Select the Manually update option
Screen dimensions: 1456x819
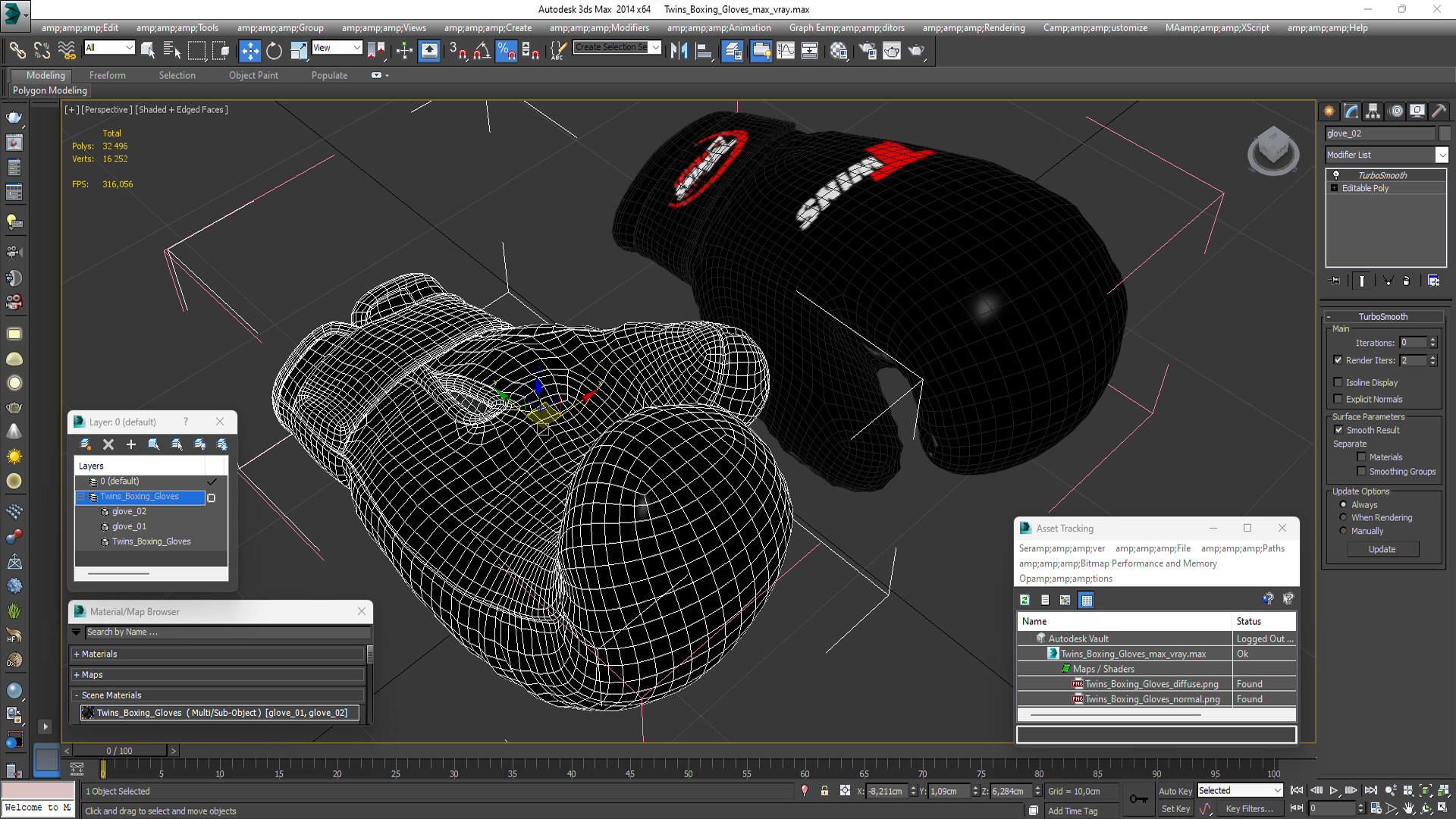(1343, 531)
